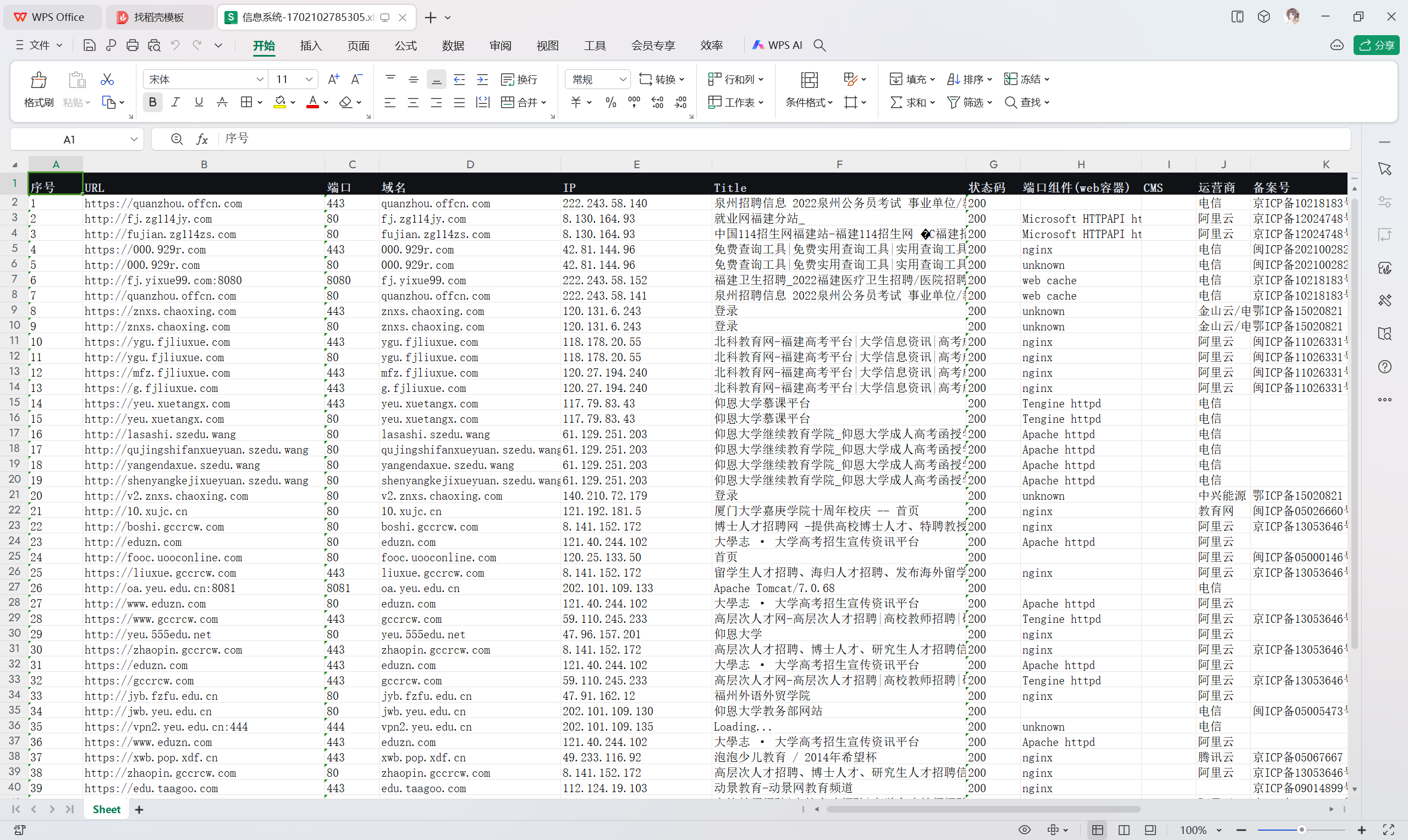Toggle the eye protection mode icon

click(x=1024, y=830)
